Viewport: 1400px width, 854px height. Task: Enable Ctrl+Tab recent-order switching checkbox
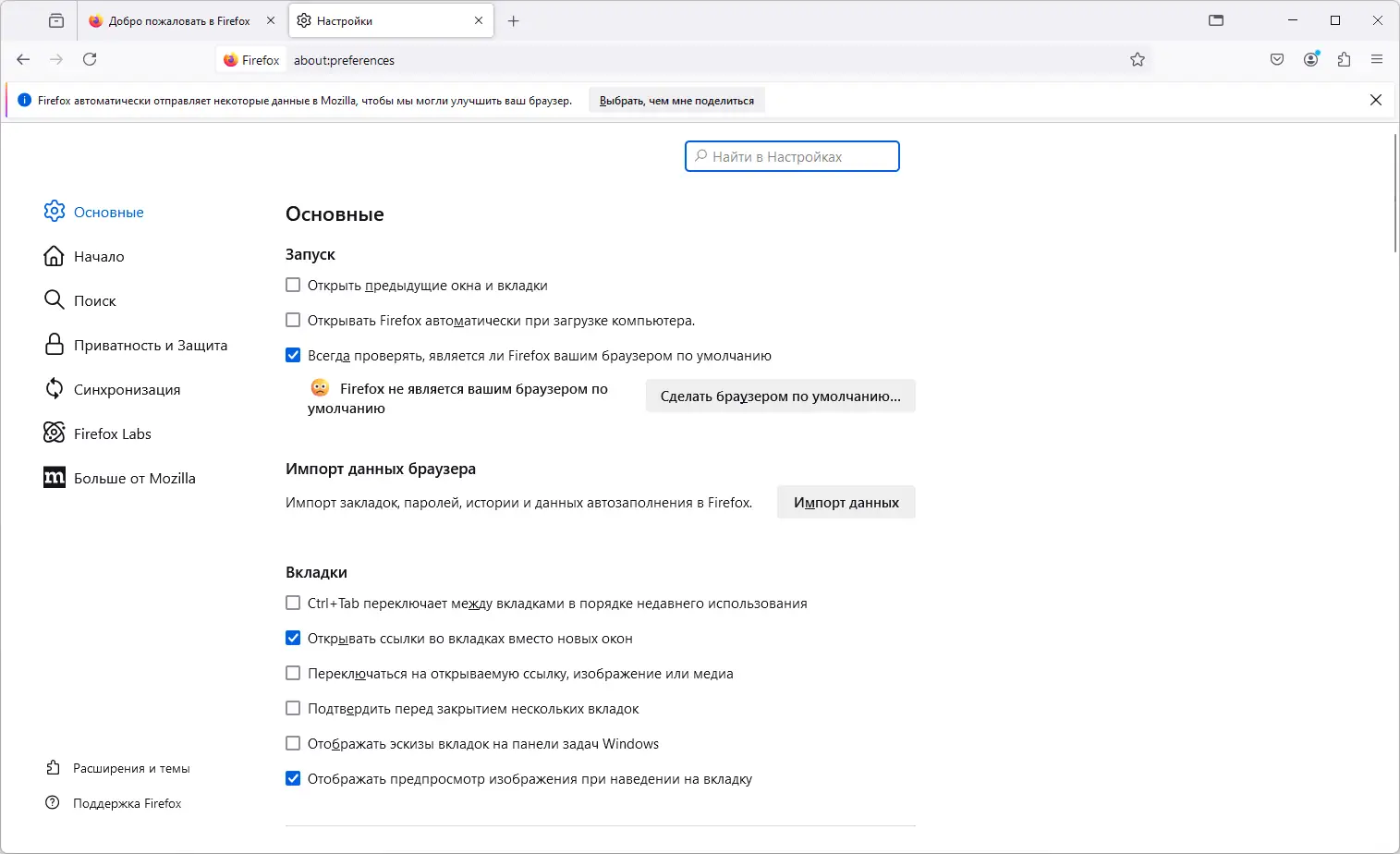293,604
